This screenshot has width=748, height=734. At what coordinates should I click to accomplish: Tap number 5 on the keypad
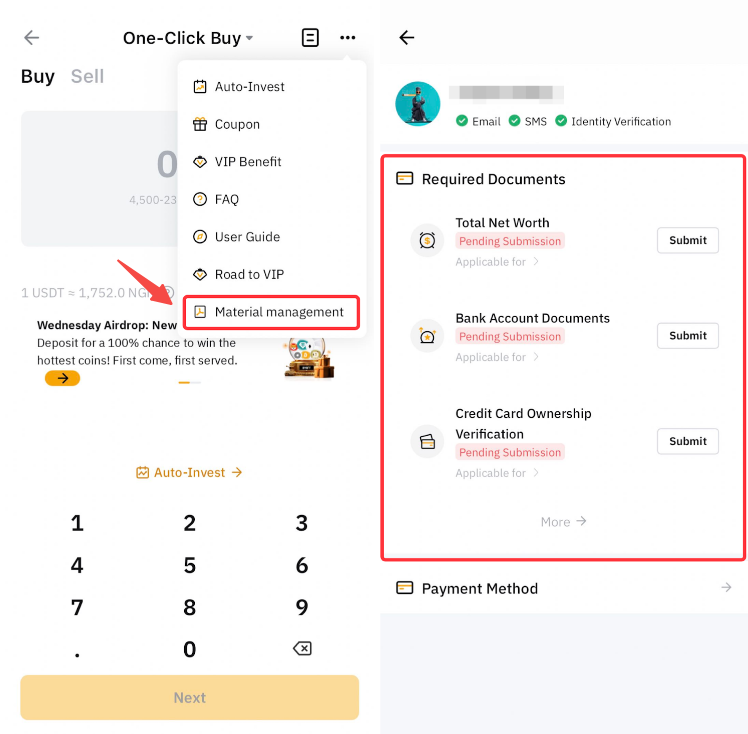point(190,566)
